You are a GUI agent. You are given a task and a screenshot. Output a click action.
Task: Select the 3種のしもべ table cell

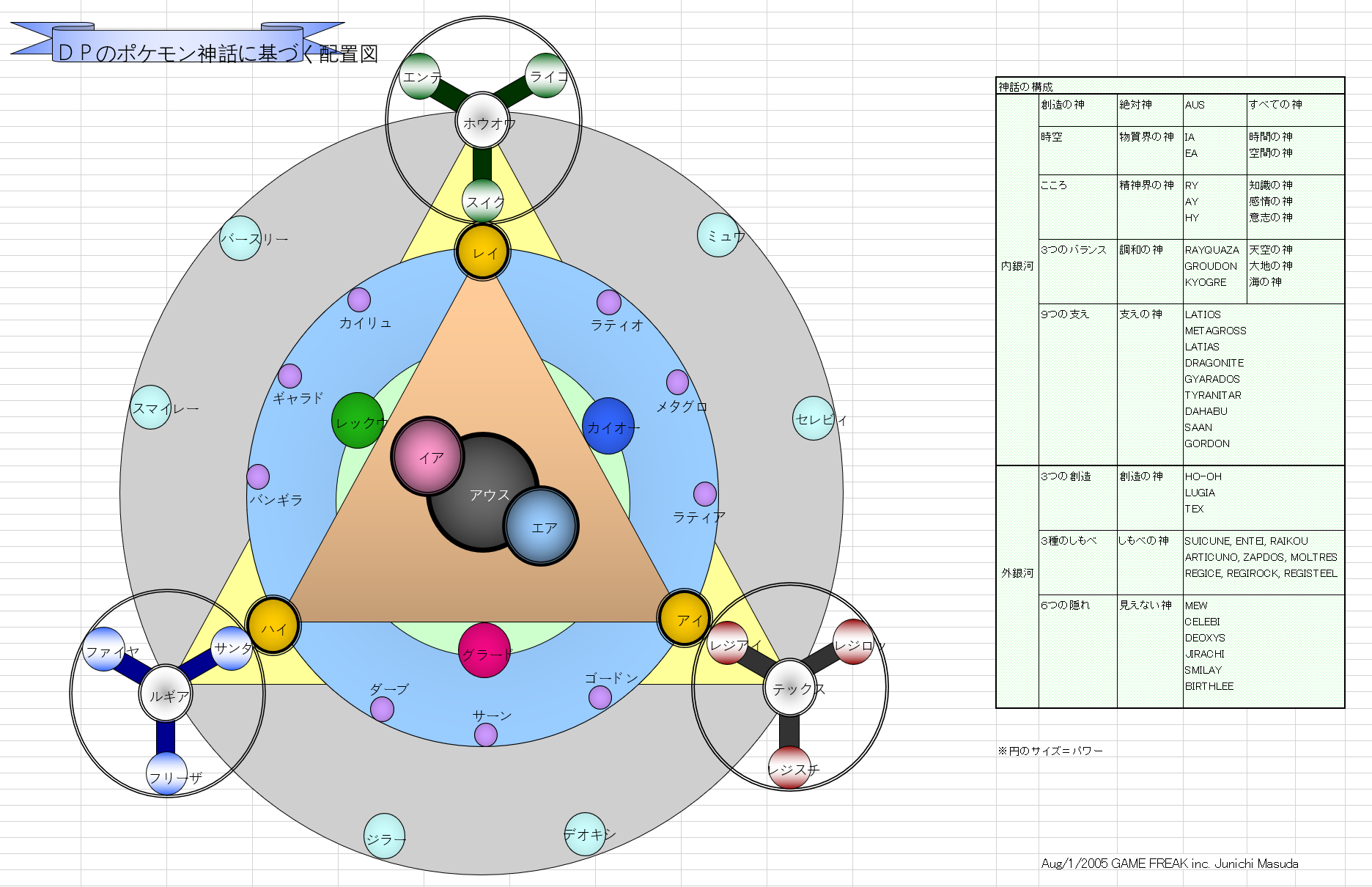tap(1077, 562)
